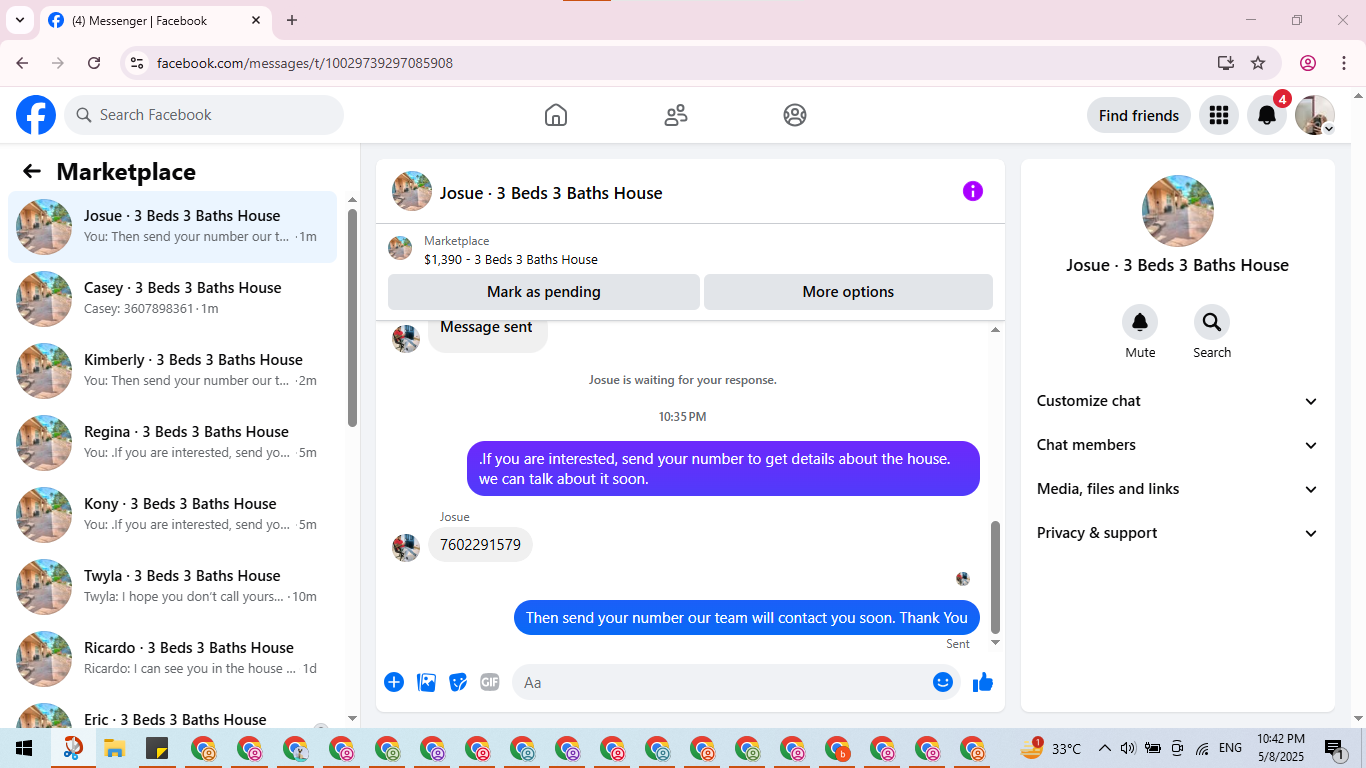Switch to the Messenger | Facebook tab
This screenshot has height=768, width=1366.
[155, 20]
